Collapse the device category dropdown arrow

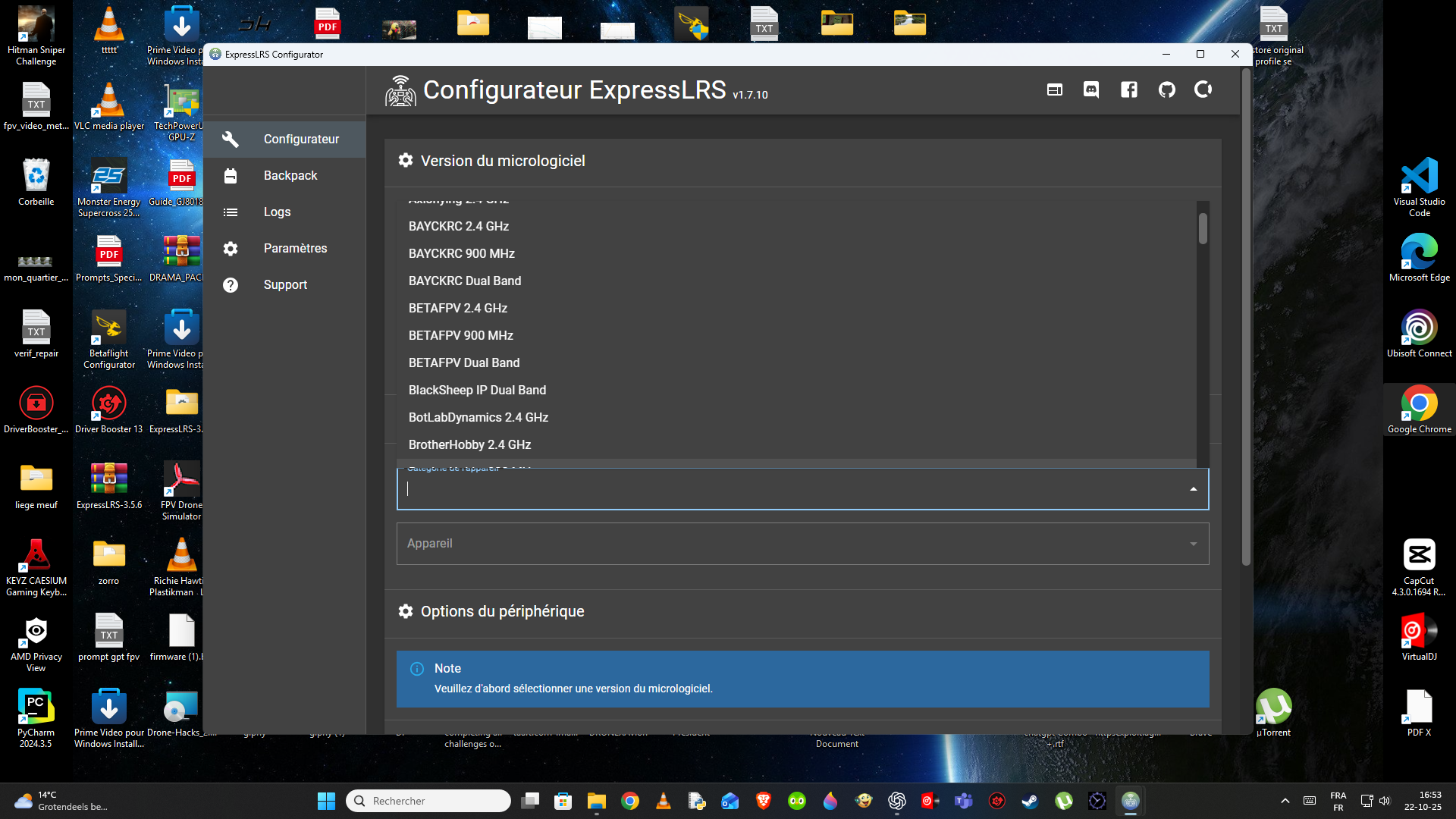click(x=1193, y=489)
